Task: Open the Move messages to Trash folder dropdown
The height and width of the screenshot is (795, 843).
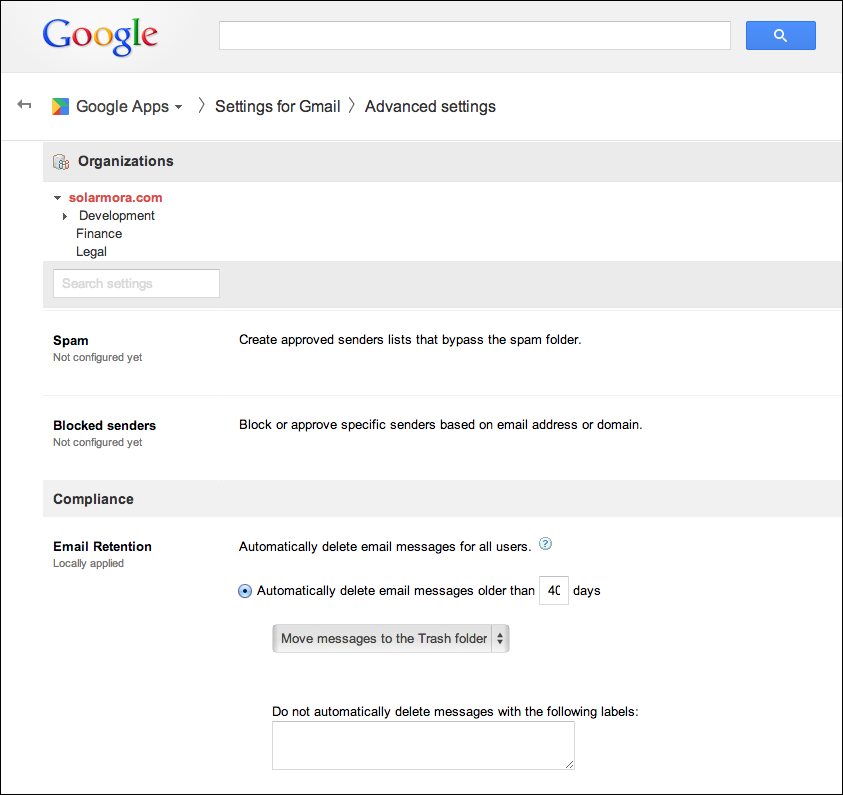Action: point(390,638)
